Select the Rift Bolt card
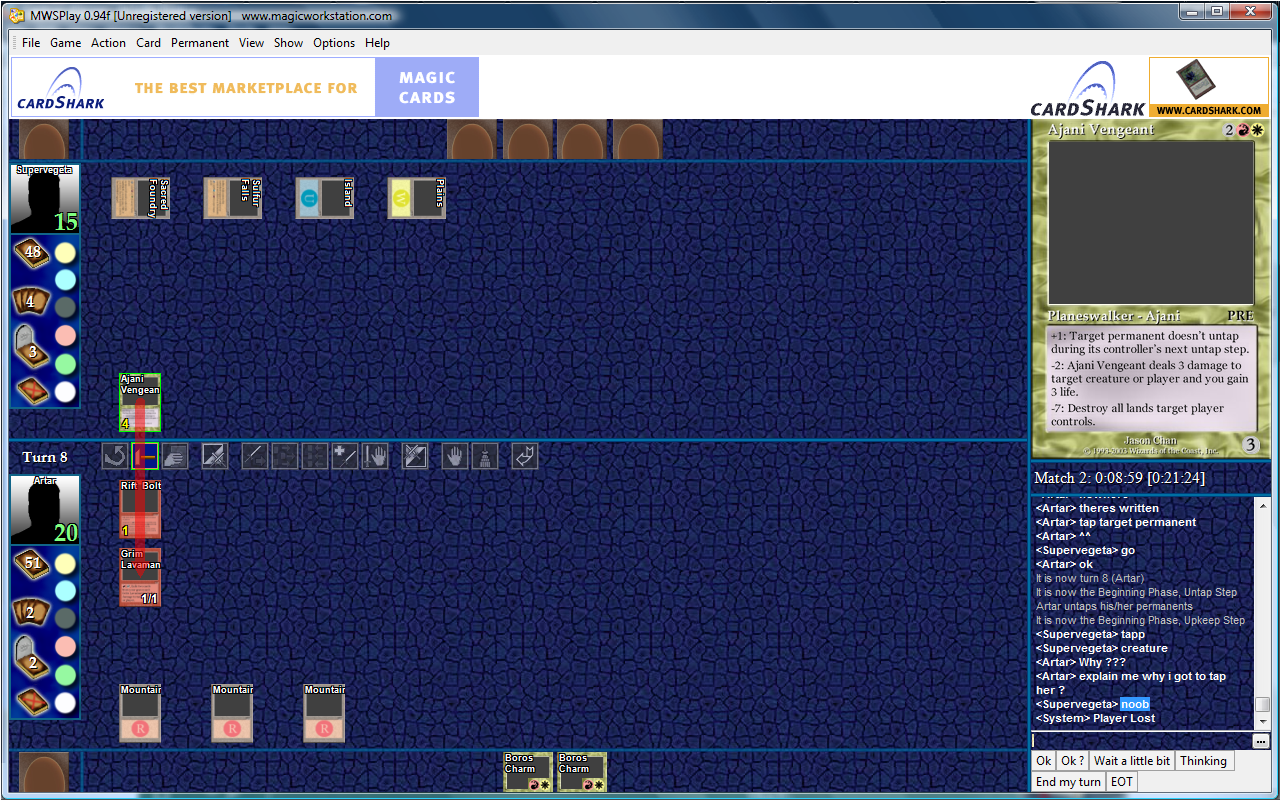The image size is (1280, 800). pos(140,510)
